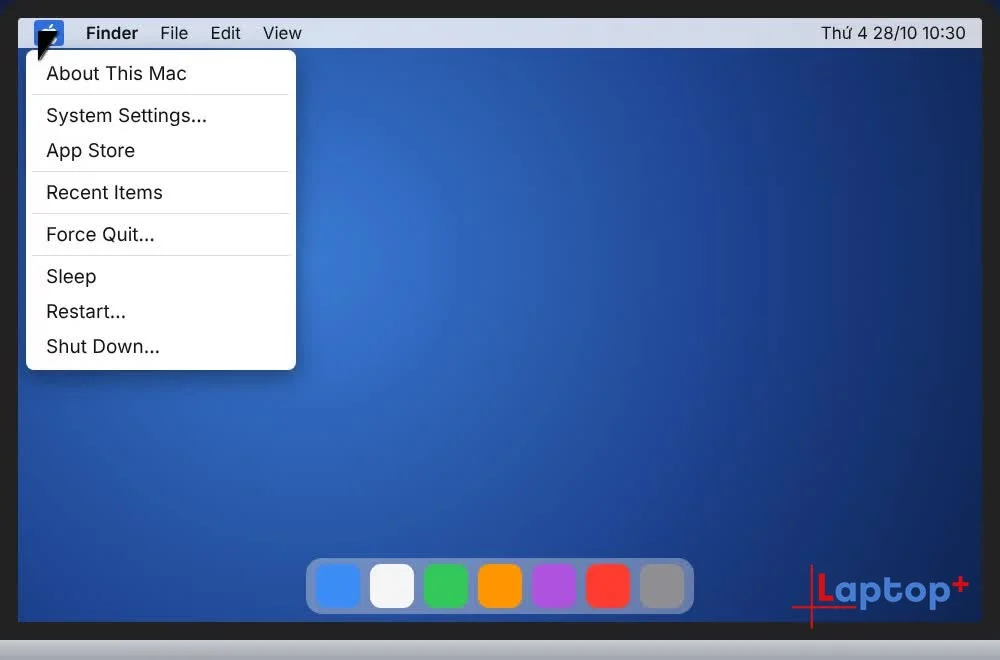
Task: Select Shut Down in the menu
Action: [161, 347]
